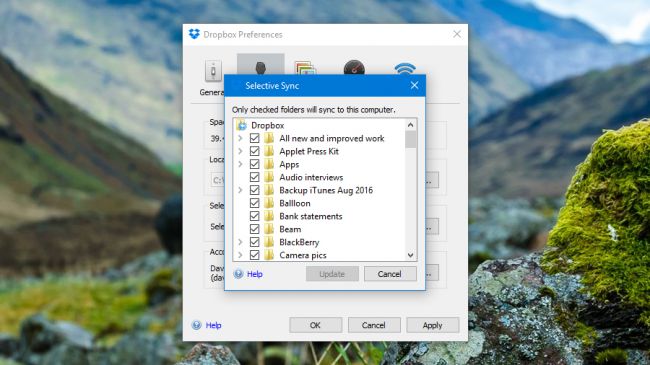Expand the BlackBerry folder tree
The width and height of the screenshot is (650, 365).
coord(240,242)
